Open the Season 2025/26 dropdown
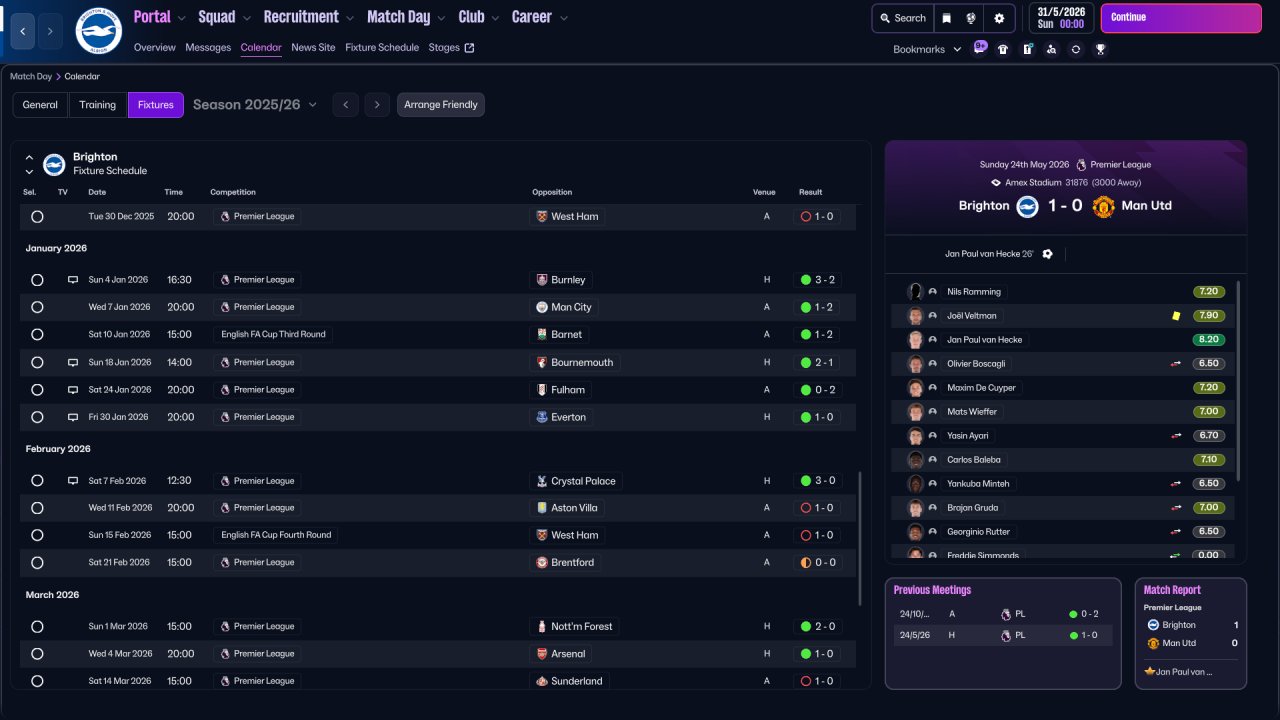The width and height of the screenshot is (1280, 720). click(x=255, y=105)
